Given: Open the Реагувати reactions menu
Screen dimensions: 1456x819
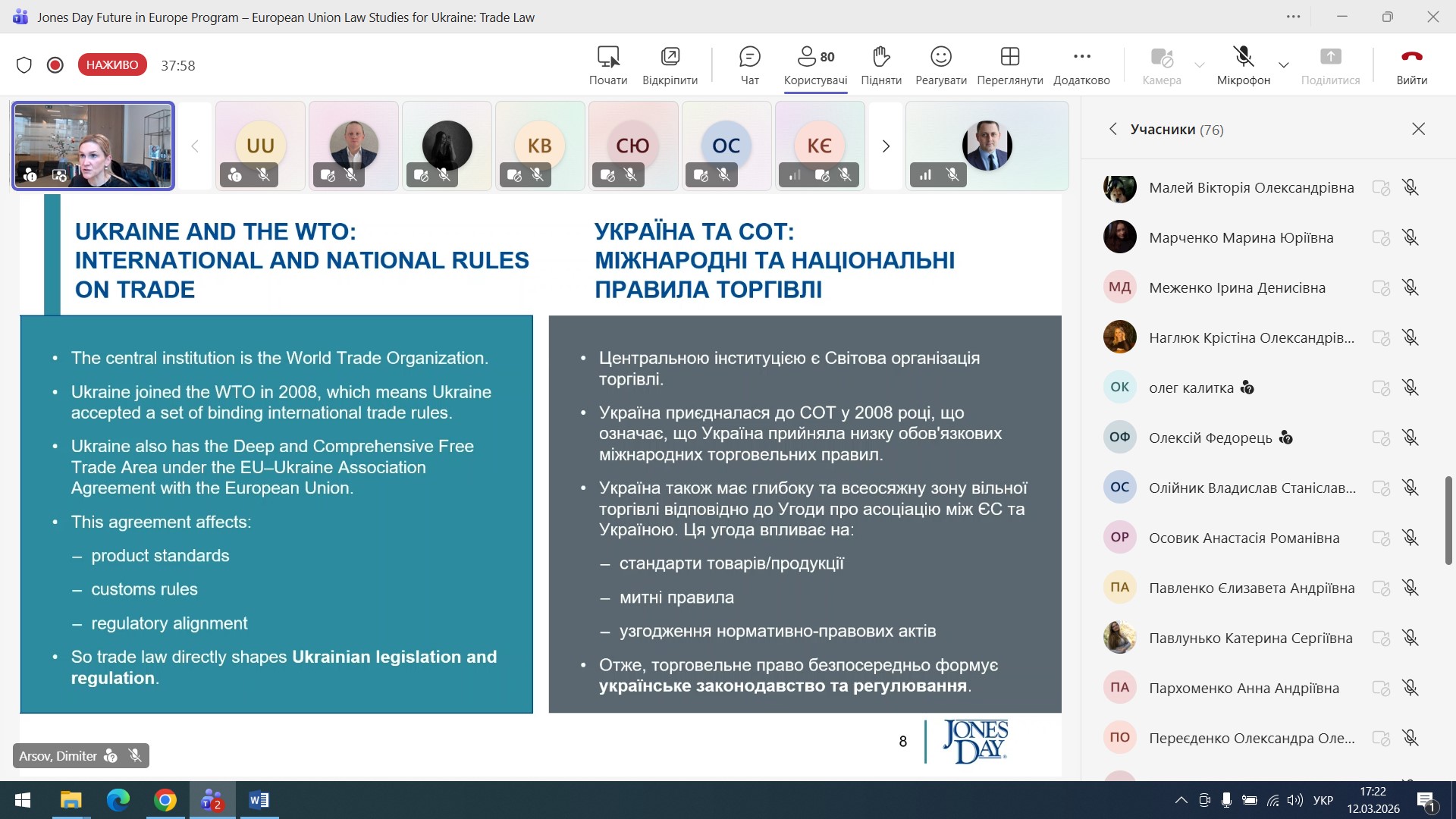Looking at the screenshot, I should [940, 65].
